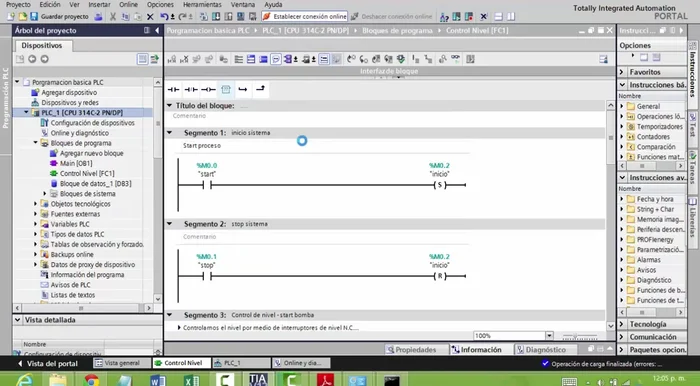Click Agregar nuevo bloque in tree
The height and width of the screenshot is (386, 700).
coord(87,153)
